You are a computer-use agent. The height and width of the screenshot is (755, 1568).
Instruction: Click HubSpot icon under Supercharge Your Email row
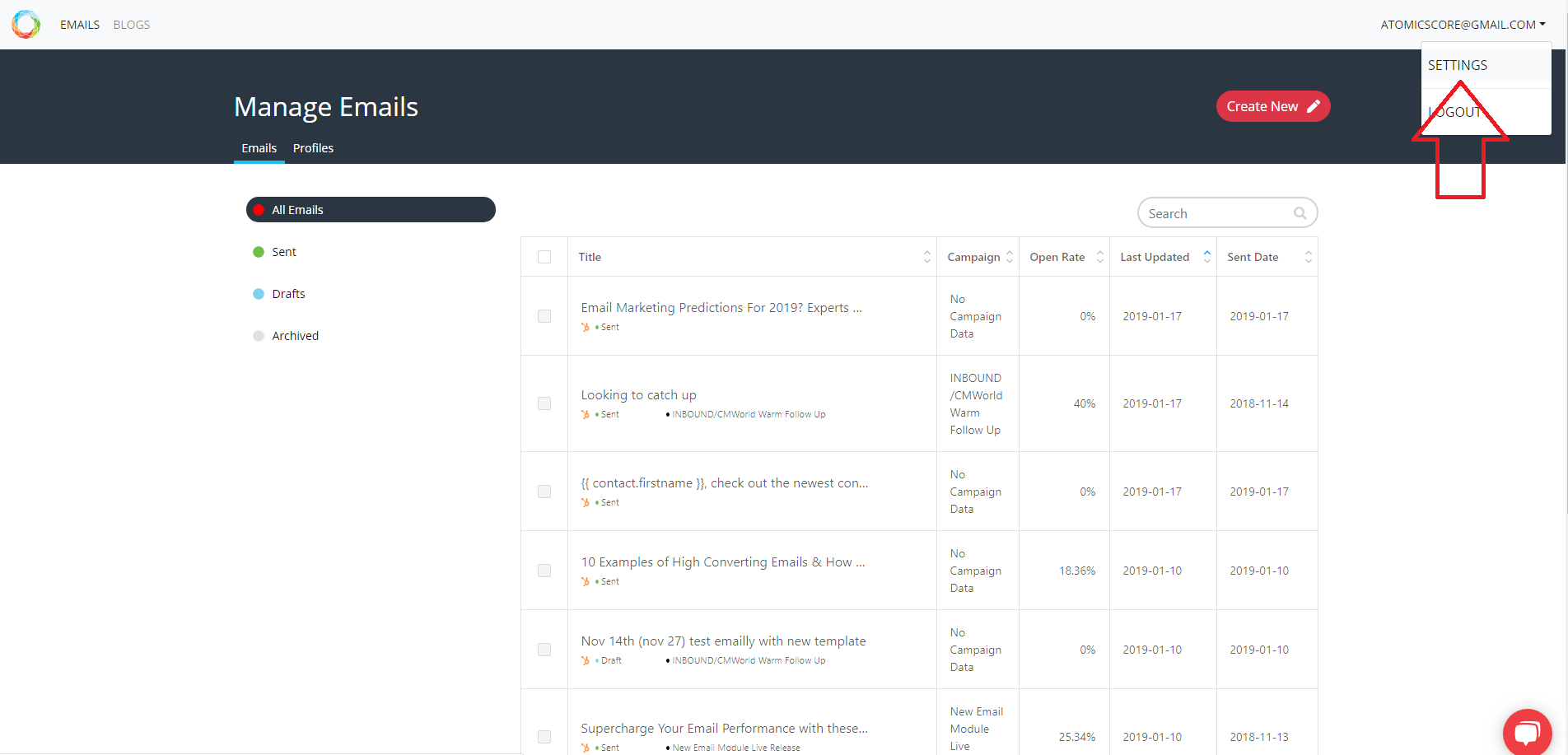click(586, 748)
